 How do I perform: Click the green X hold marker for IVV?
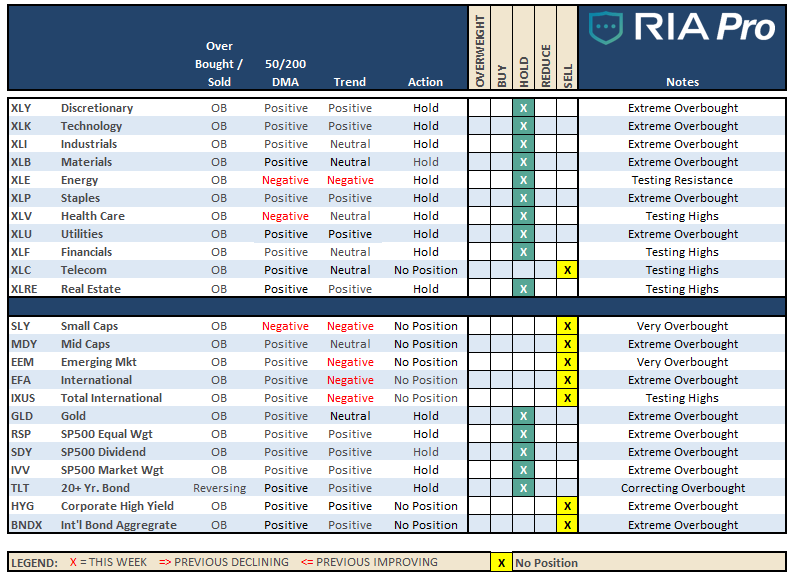(523, 470)
